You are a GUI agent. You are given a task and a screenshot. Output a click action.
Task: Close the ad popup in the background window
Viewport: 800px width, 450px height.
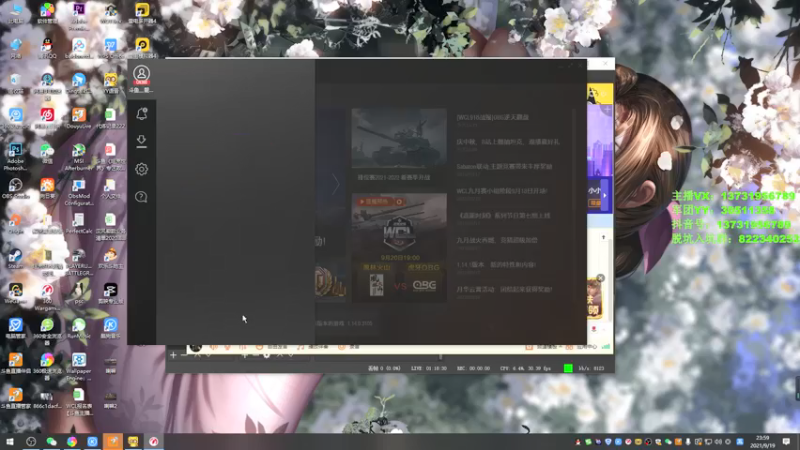pyautogui.click(x=601, y=278)
